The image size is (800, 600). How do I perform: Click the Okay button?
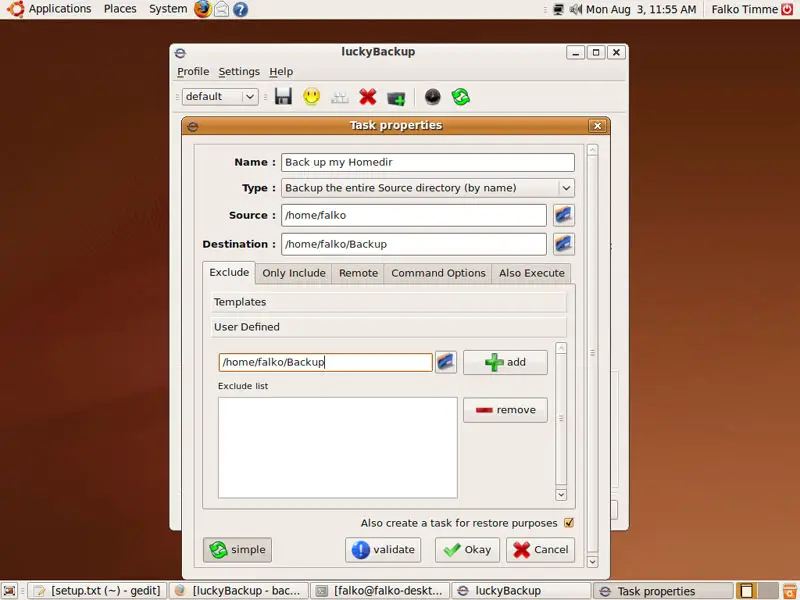[x=467, y=550]
